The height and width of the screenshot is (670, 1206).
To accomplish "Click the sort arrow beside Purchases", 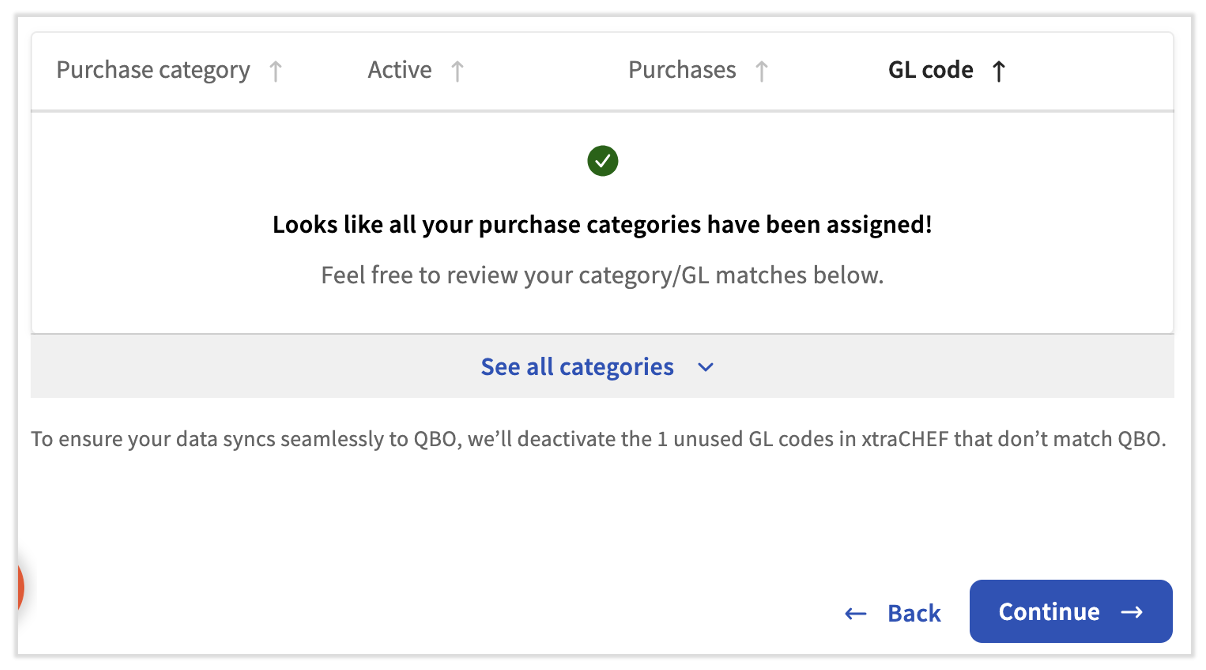I will tap(762, 70).
